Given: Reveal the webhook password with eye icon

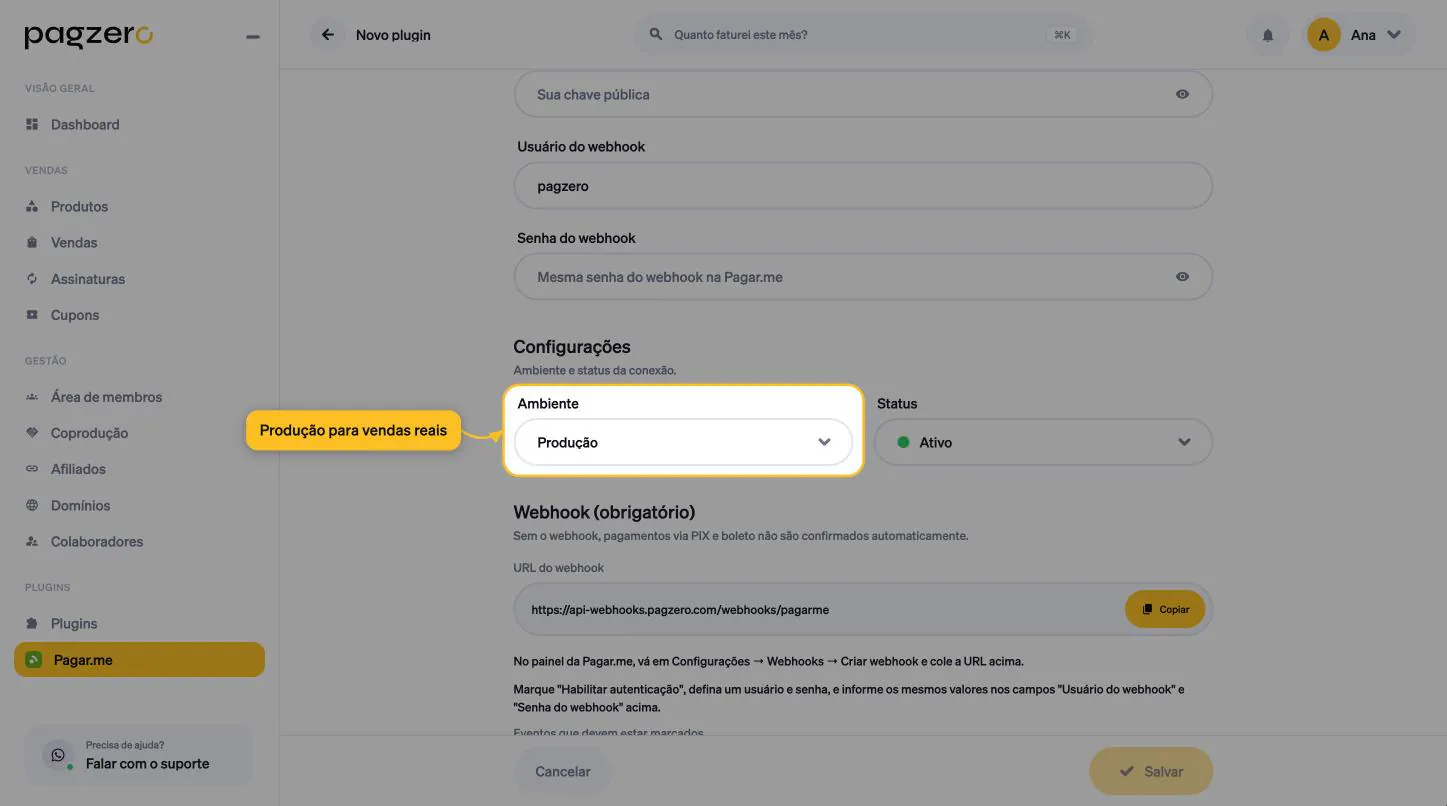Looking at the screenshot, I should [x=1183, y=277].
